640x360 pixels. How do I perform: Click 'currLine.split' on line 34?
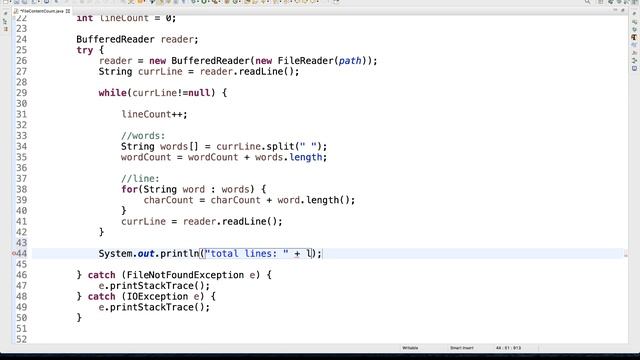coord(255,147)
